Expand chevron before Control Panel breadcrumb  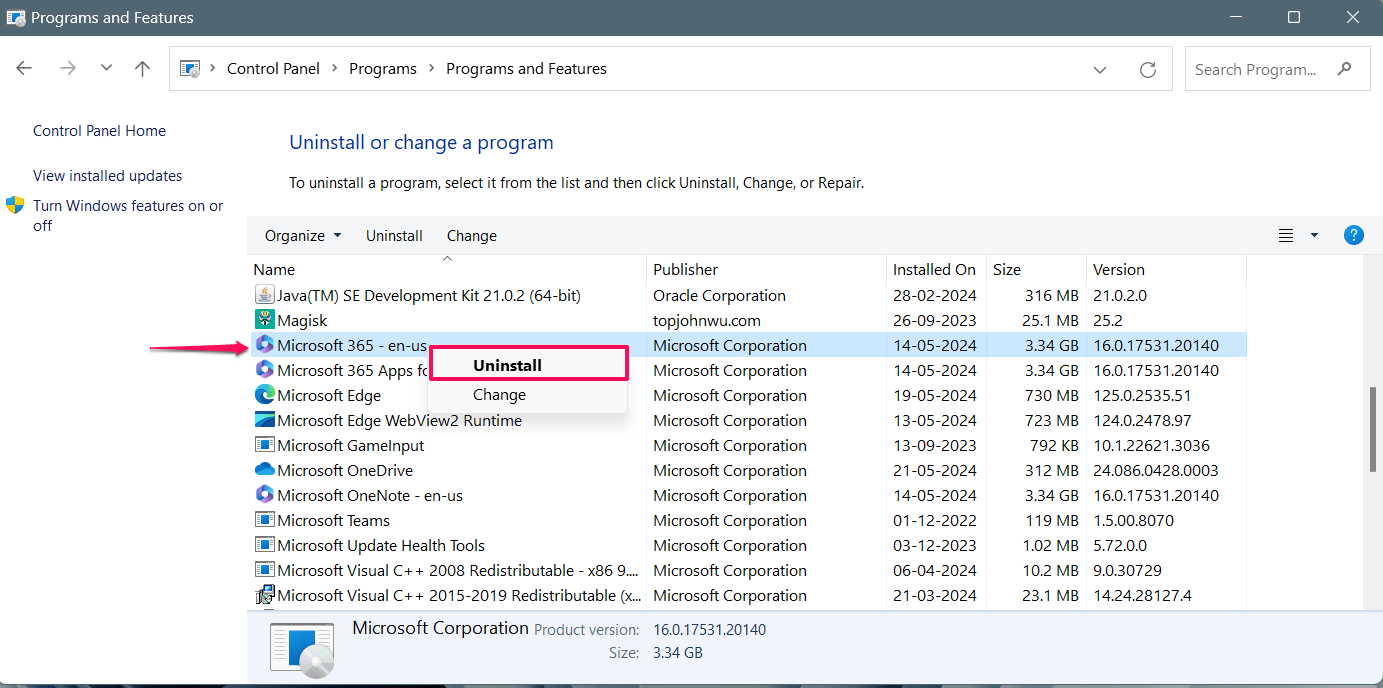[213, 69]
